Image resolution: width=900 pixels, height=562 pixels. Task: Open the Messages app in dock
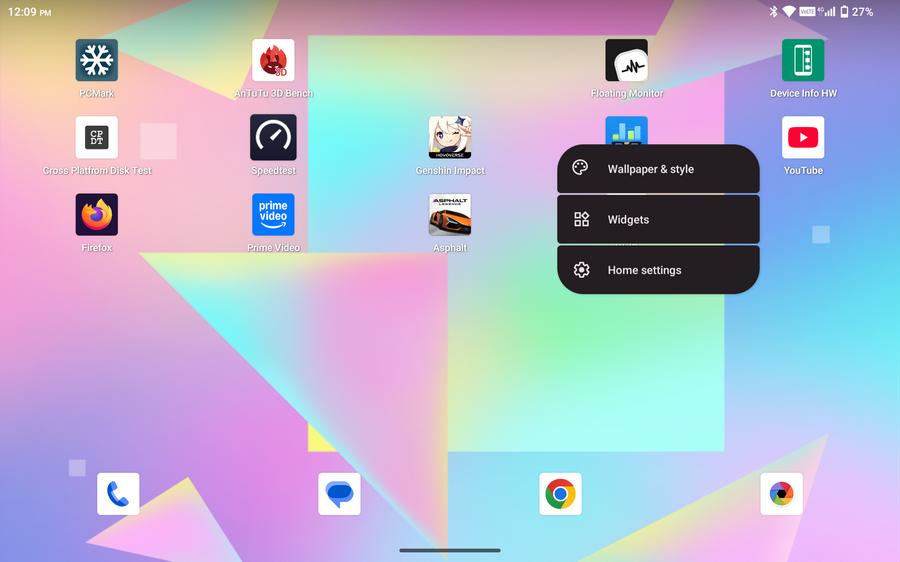339,494
